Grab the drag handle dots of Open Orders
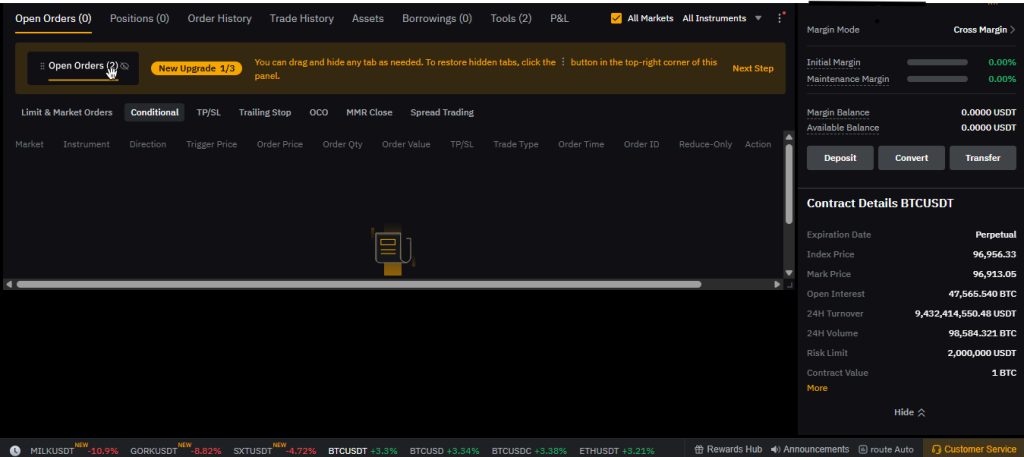This screenshot has height=457, width=1024. (x=42, y=66)
